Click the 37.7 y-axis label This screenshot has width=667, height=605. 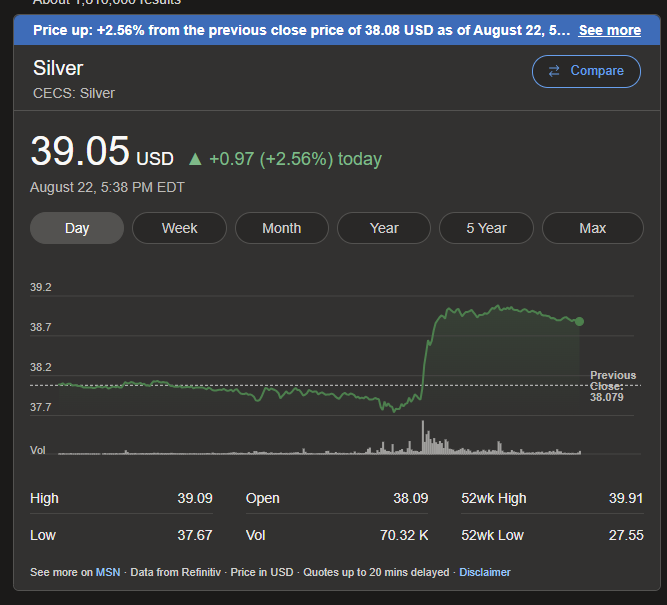click(x=40, y=407)
